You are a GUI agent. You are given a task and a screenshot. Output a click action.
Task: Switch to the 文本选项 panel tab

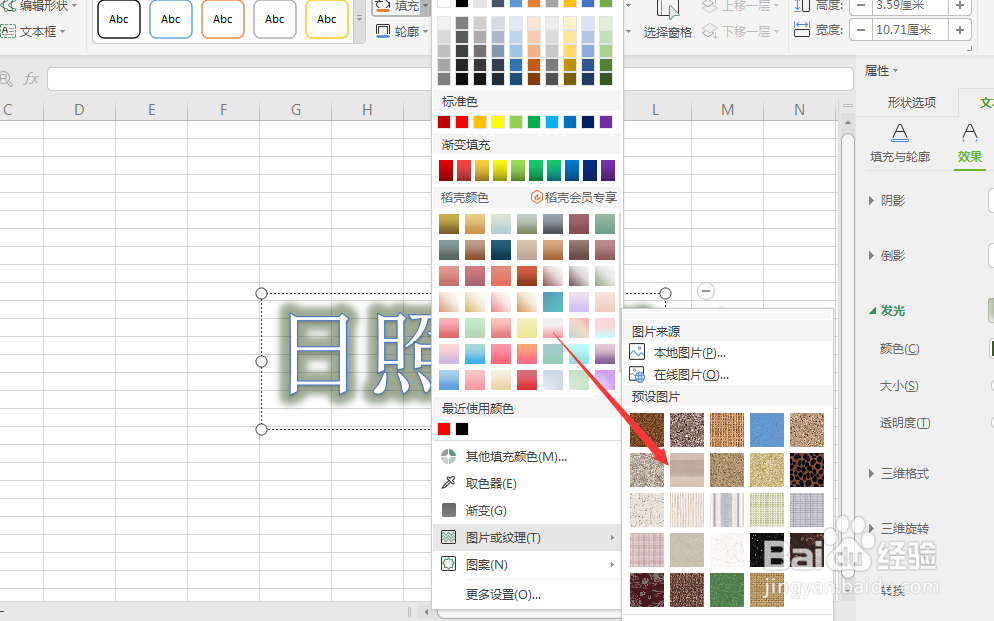click(984, 101)
